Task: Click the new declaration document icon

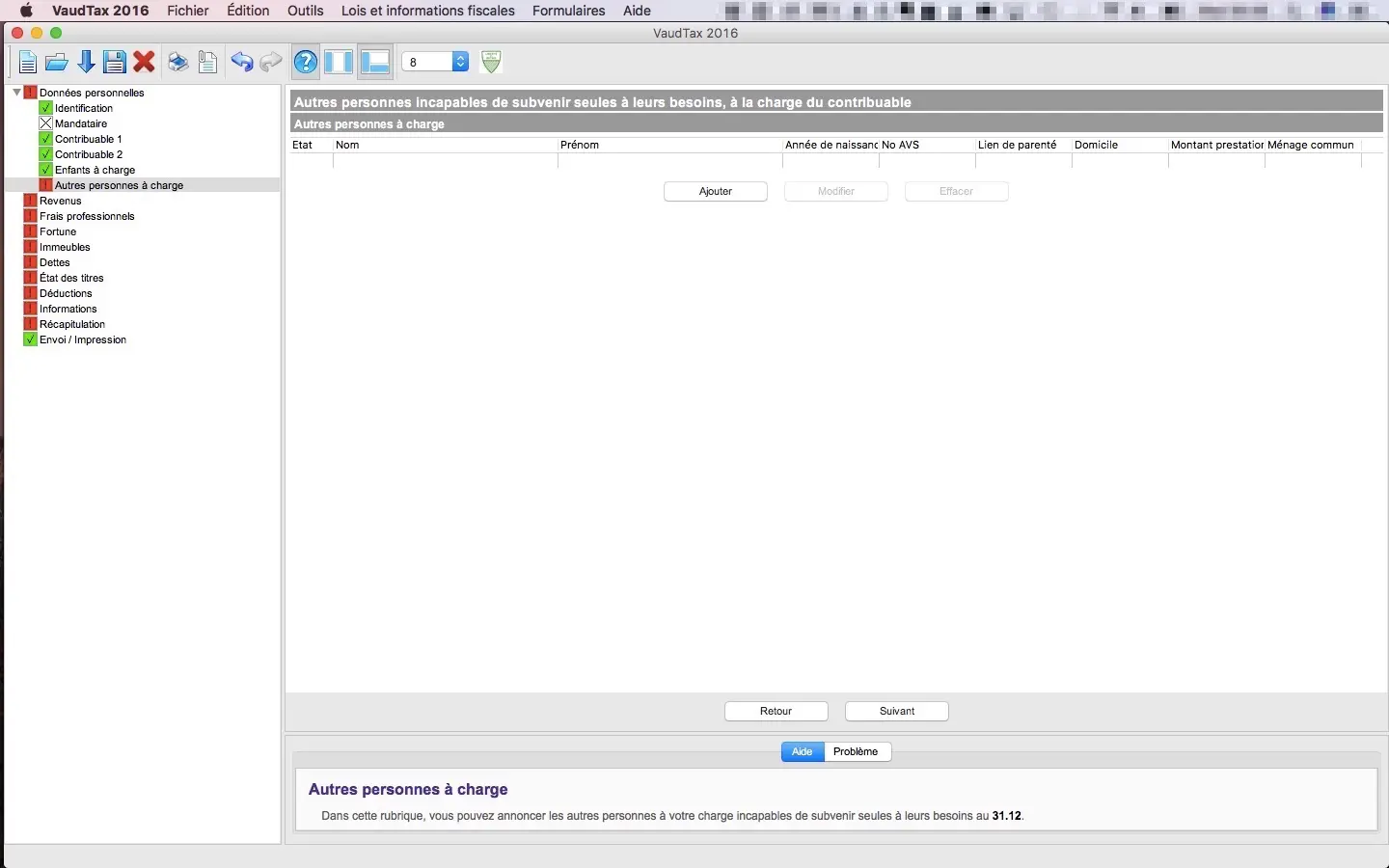Action: (x=27, y=63)
